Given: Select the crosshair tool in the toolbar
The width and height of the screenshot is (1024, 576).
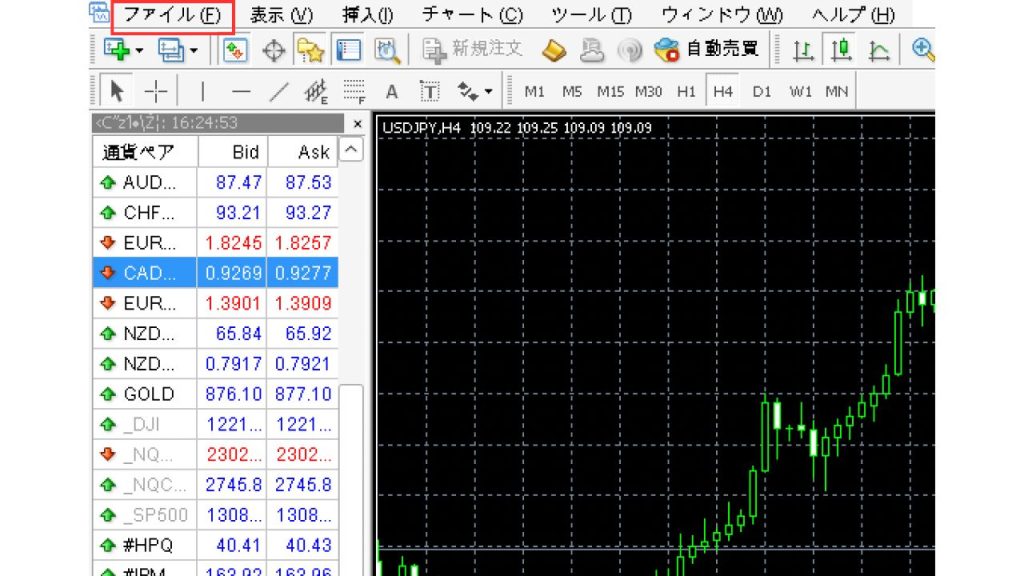Looking at the screenshot, I should click(x=156, y=92).
